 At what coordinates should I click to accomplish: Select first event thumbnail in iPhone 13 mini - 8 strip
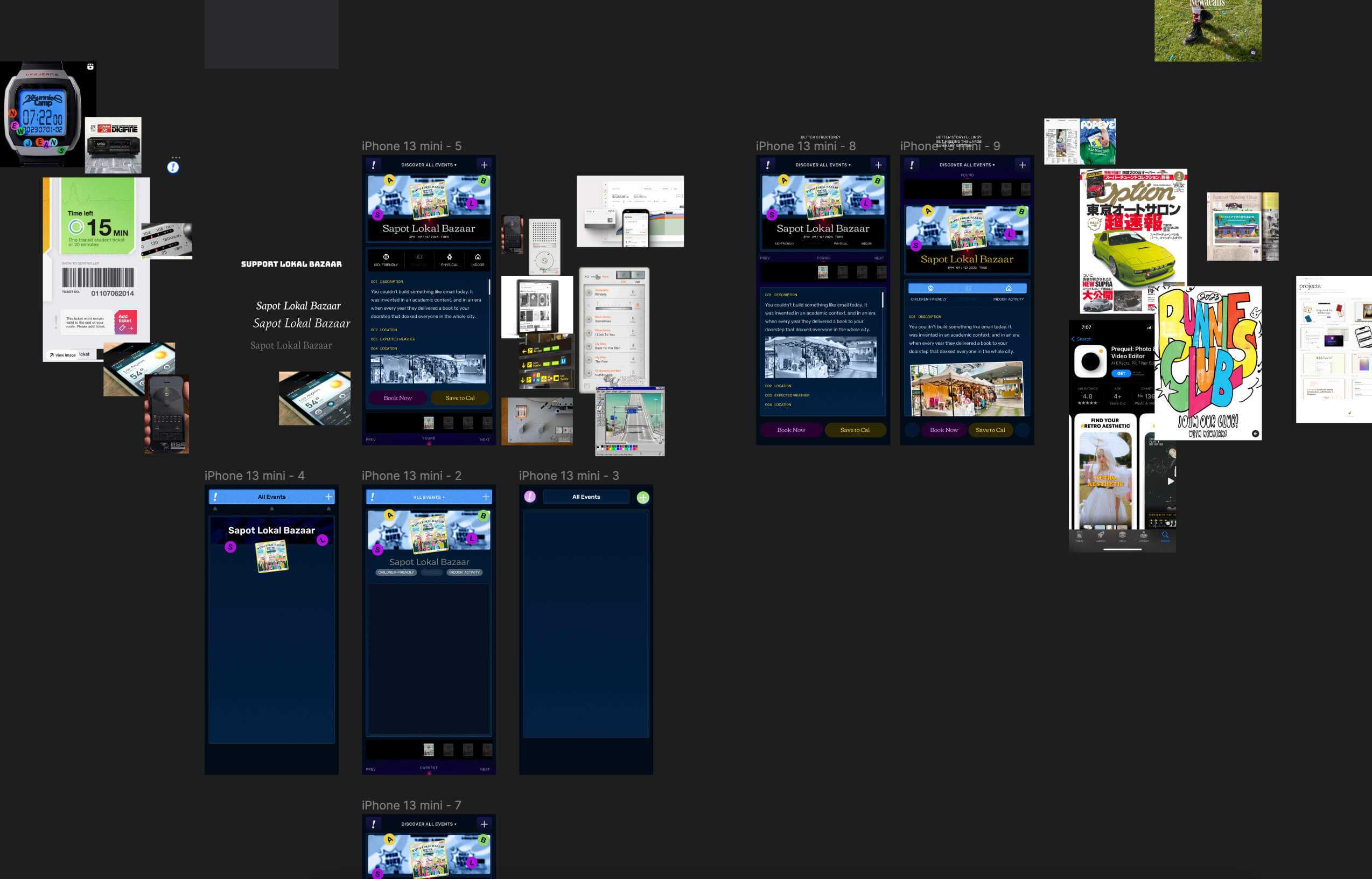pyautogui.click(x=823, y=272)
